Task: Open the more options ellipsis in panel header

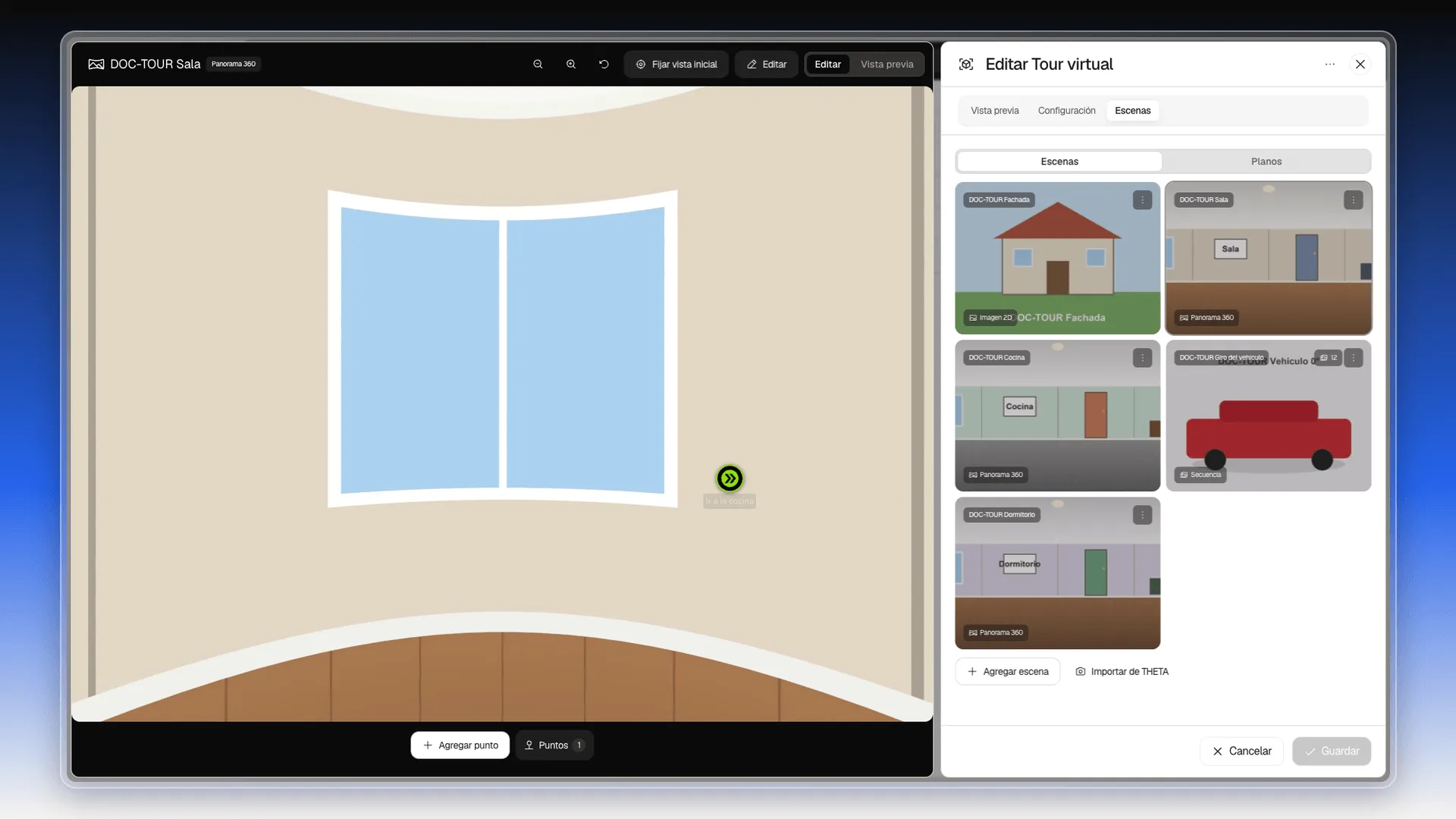Action: 1329,64
